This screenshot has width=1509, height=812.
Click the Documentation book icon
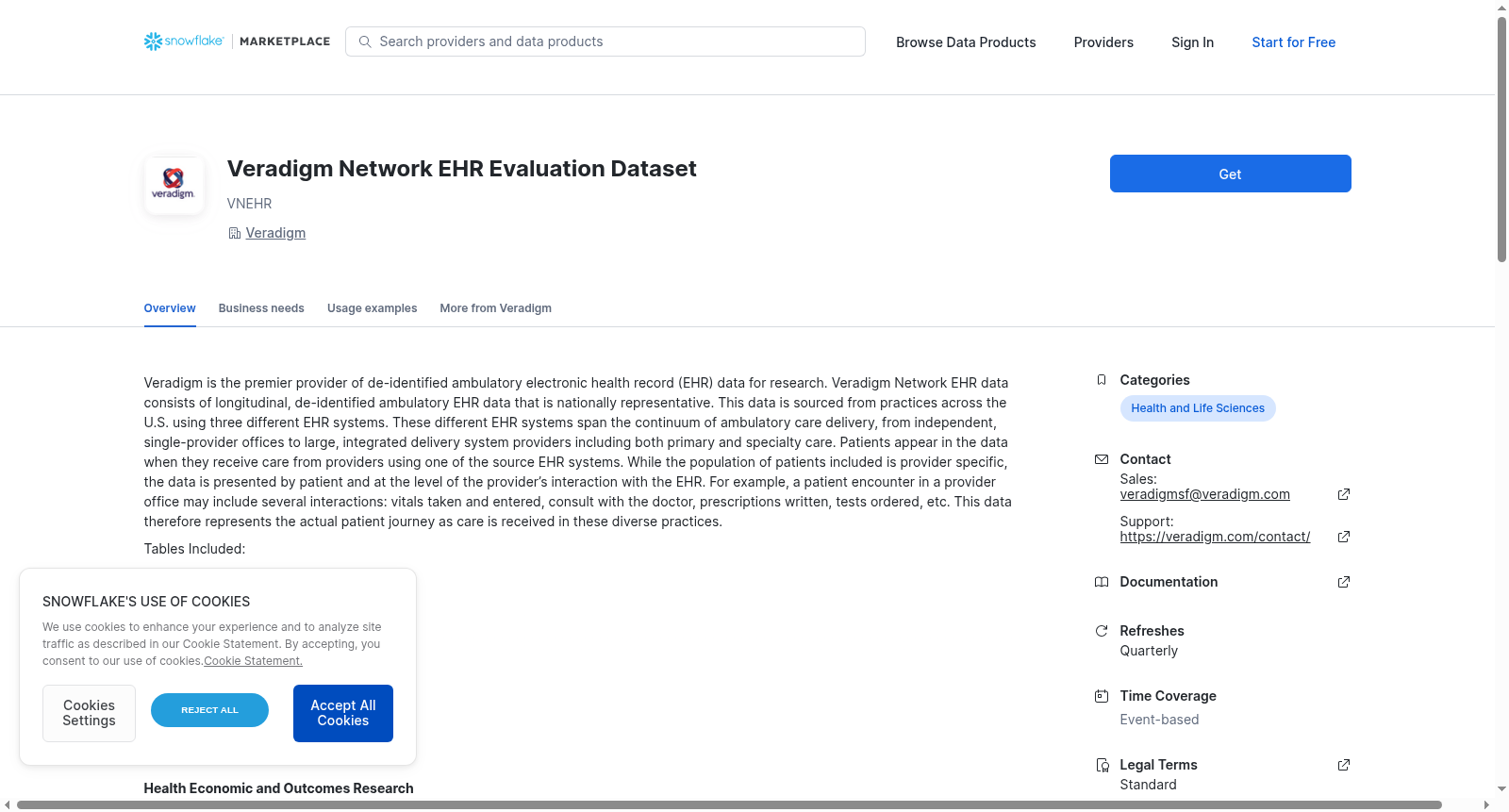point(1101,582)
